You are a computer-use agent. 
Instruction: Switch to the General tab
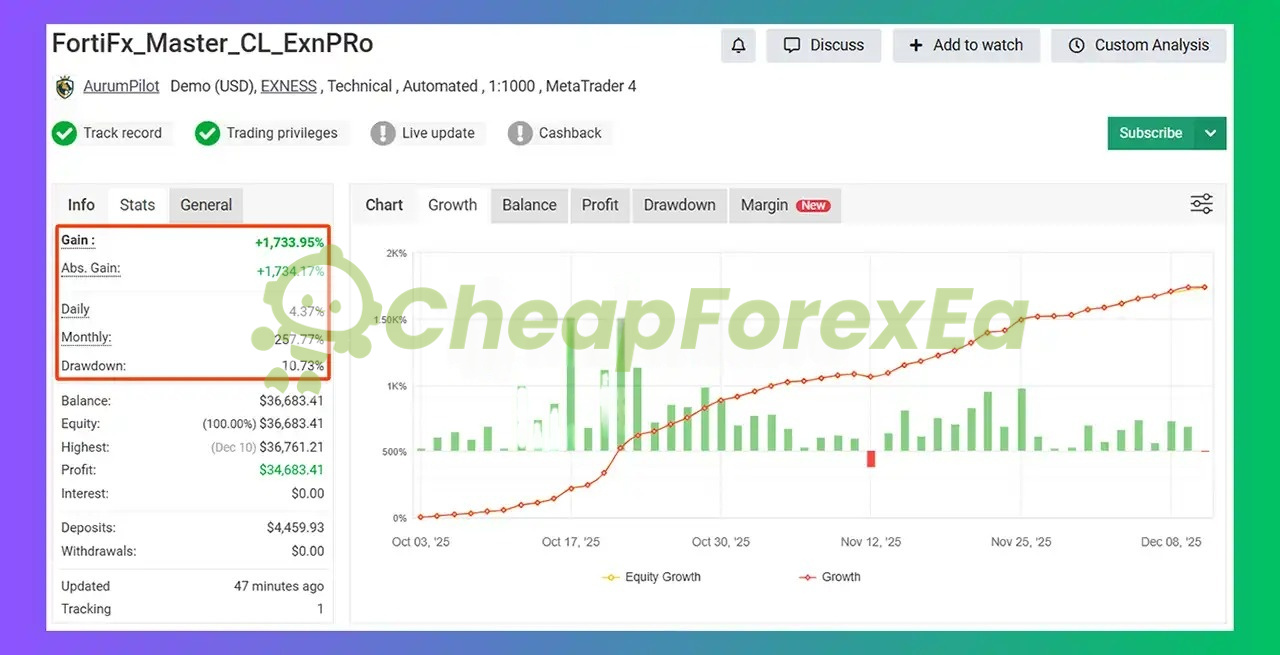(206, 205)
